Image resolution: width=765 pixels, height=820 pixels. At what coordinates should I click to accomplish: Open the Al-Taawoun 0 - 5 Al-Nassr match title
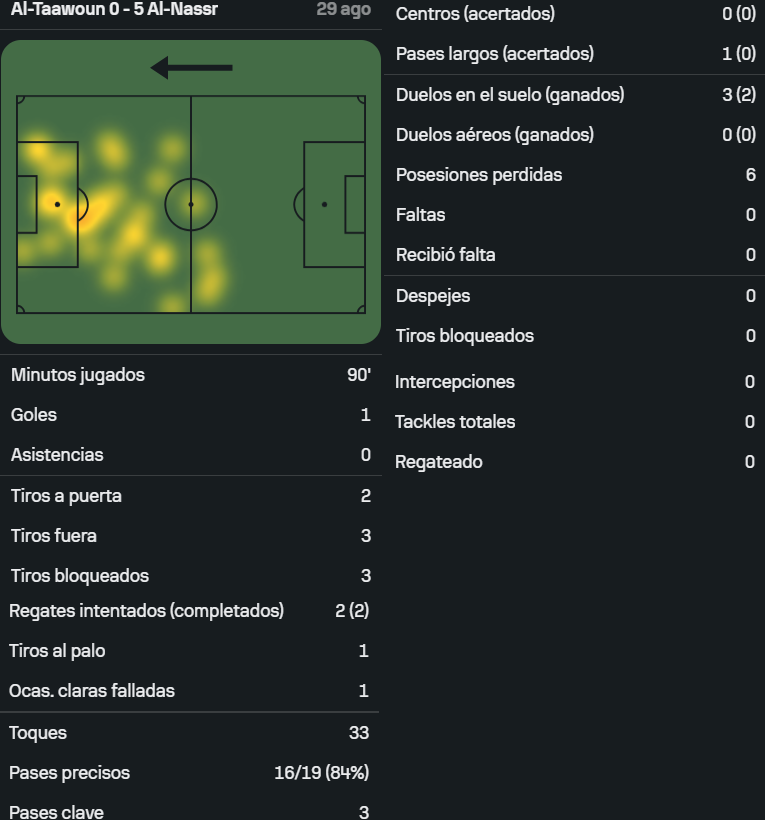pos(114,9)
